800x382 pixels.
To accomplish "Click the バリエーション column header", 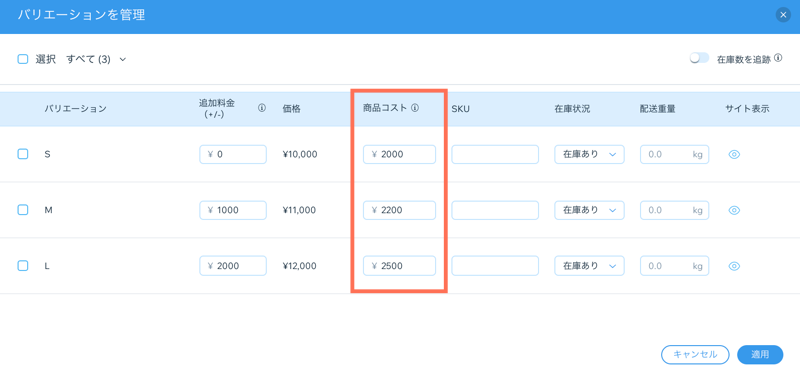I will (75, 109).
